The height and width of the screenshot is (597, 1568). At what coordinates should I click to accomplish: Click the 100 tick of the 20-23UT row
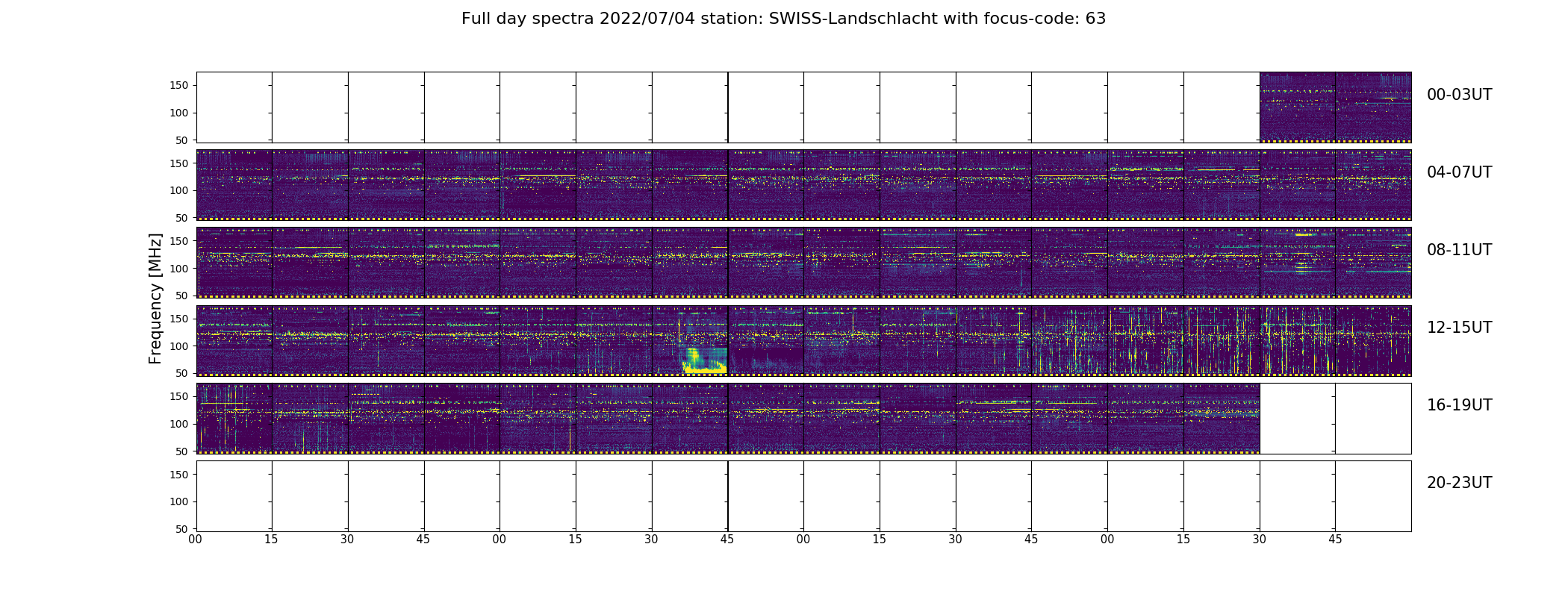pyautogui.click(x=179, y=501)
